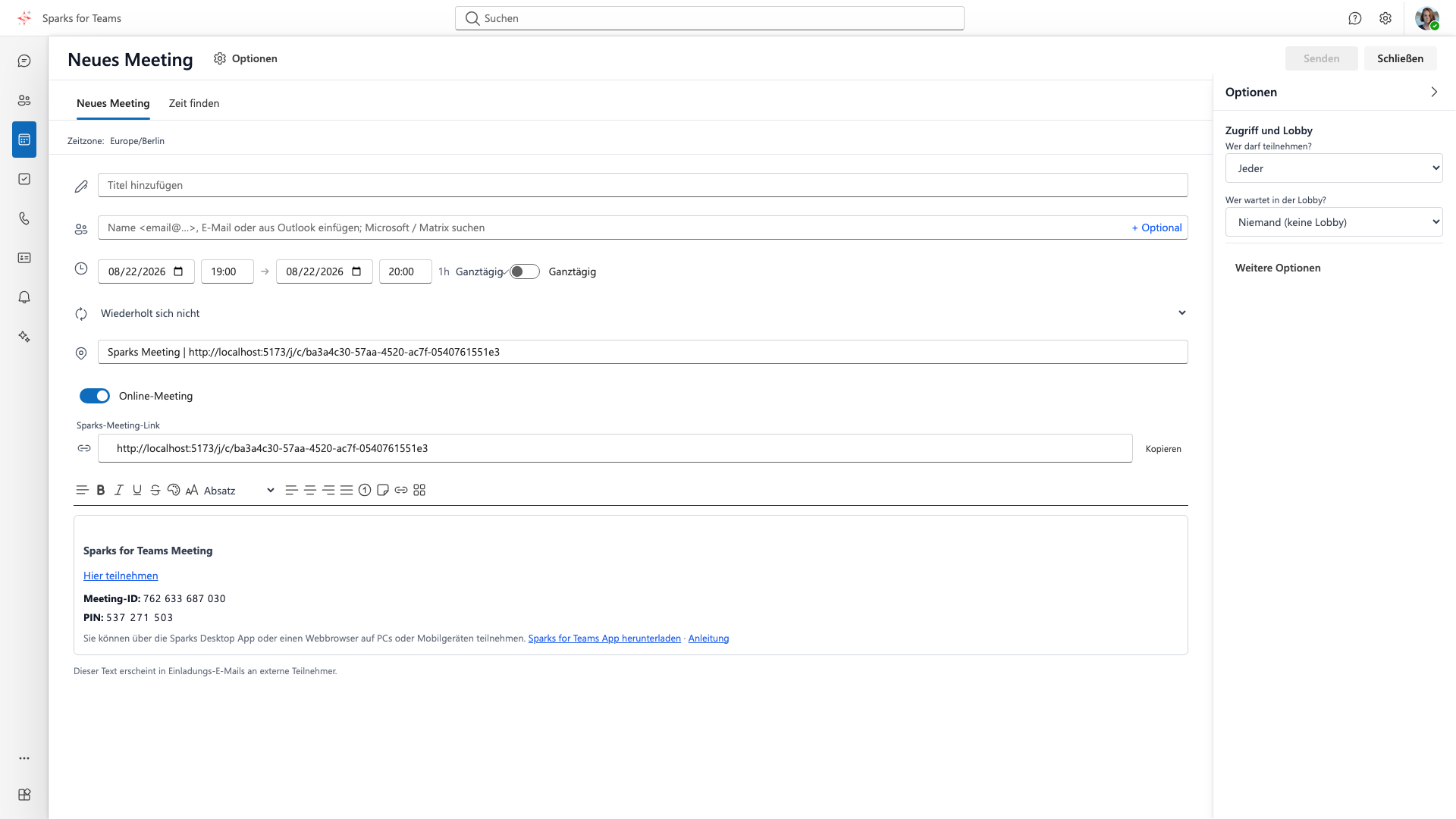Expand Weitere Optionen in the side panel

click(1278, 268)
